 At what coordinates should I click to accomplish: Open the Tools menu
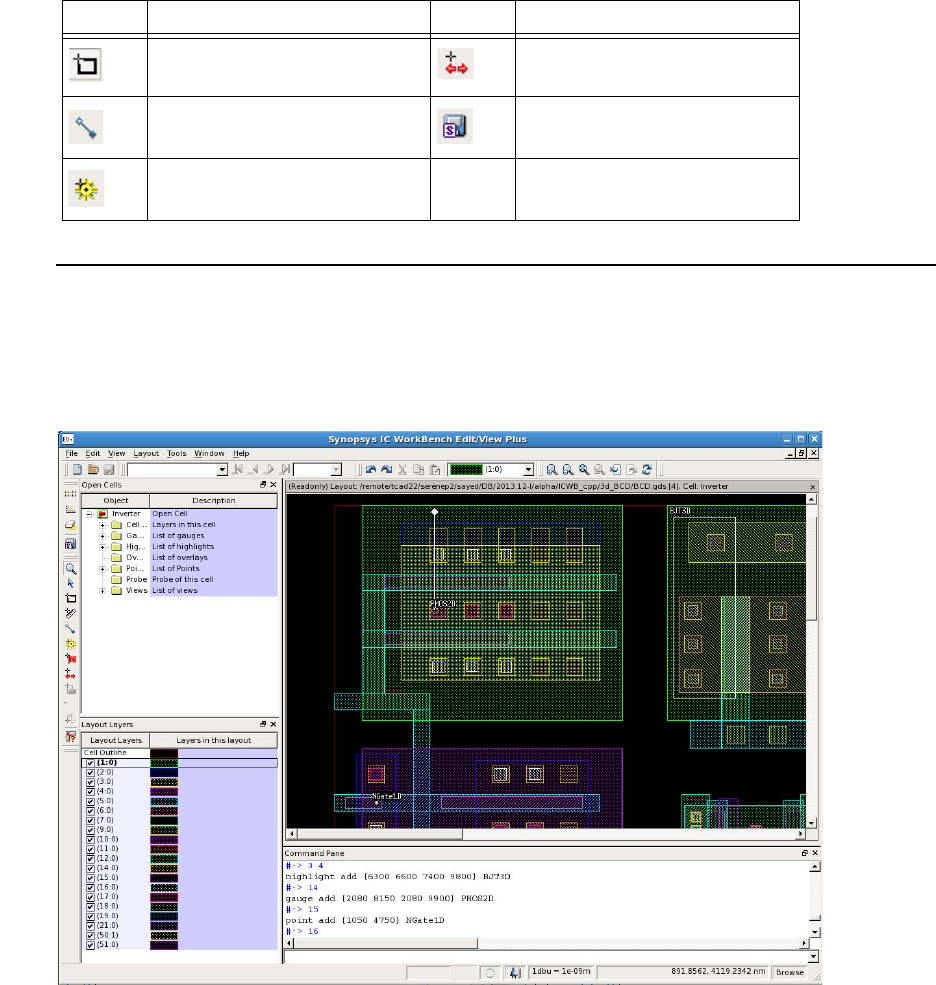(177, 454)
